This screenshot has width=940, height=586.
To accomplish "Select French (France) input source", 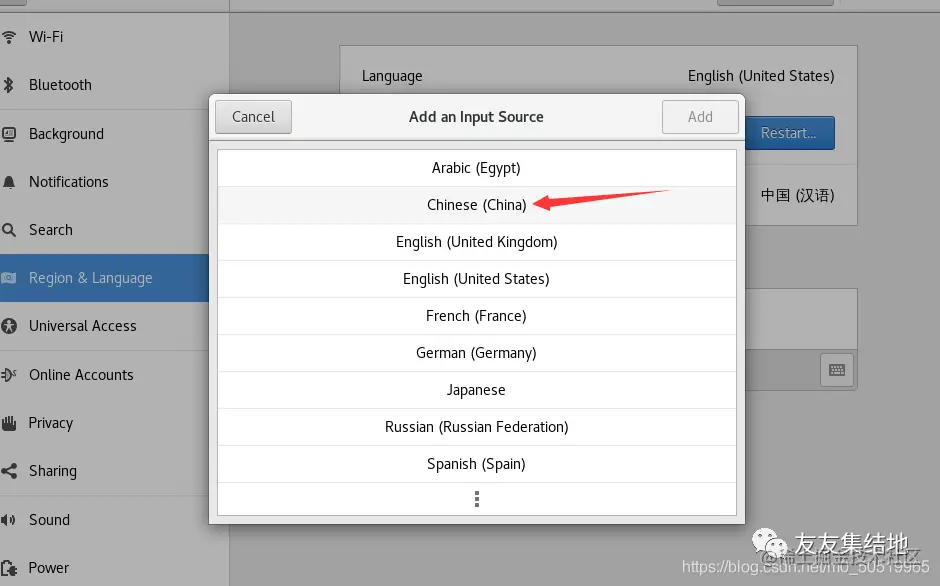I will tap(477, 316).
